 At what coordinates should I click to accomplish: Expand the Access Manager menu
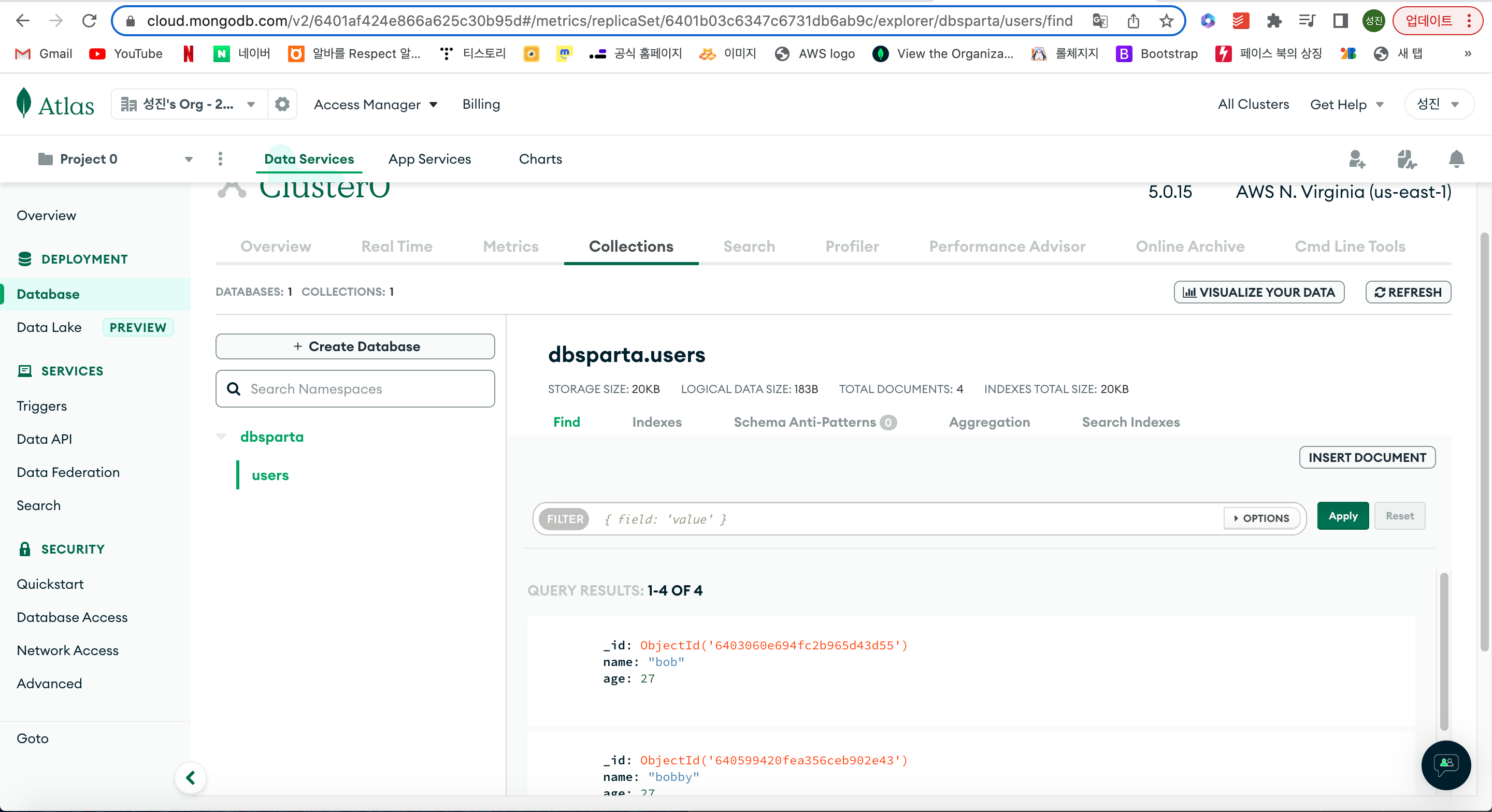coord(375,104)
